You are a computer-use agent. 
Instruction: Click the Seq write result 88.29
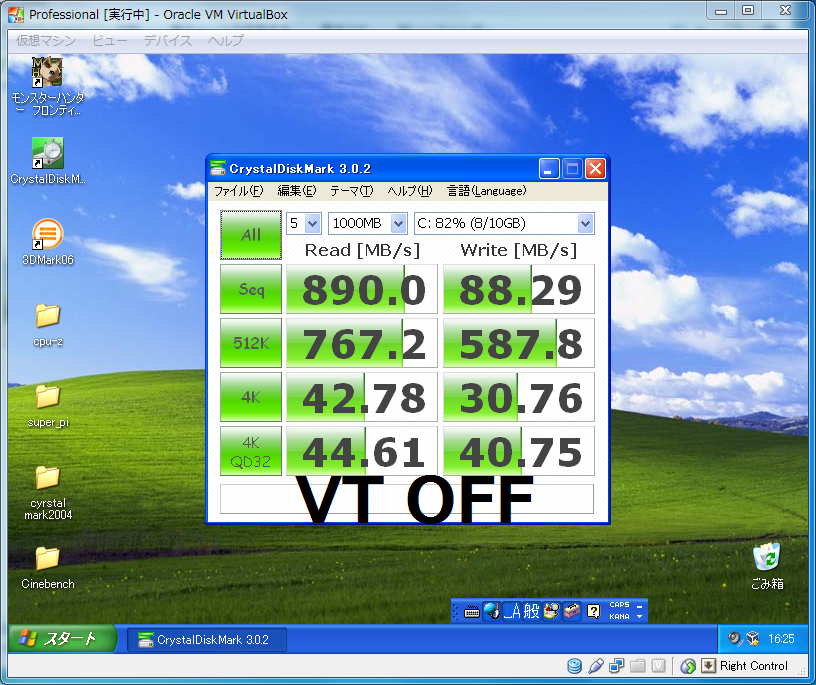click(x=519, y=289)
